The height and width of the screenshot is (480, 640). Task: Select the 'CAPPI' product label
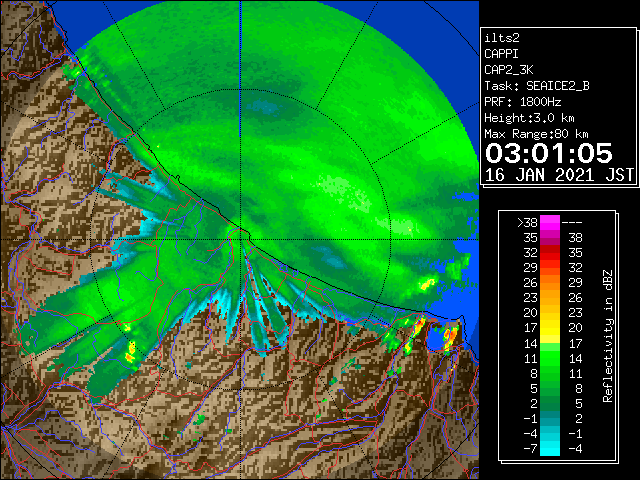point(501,54)
